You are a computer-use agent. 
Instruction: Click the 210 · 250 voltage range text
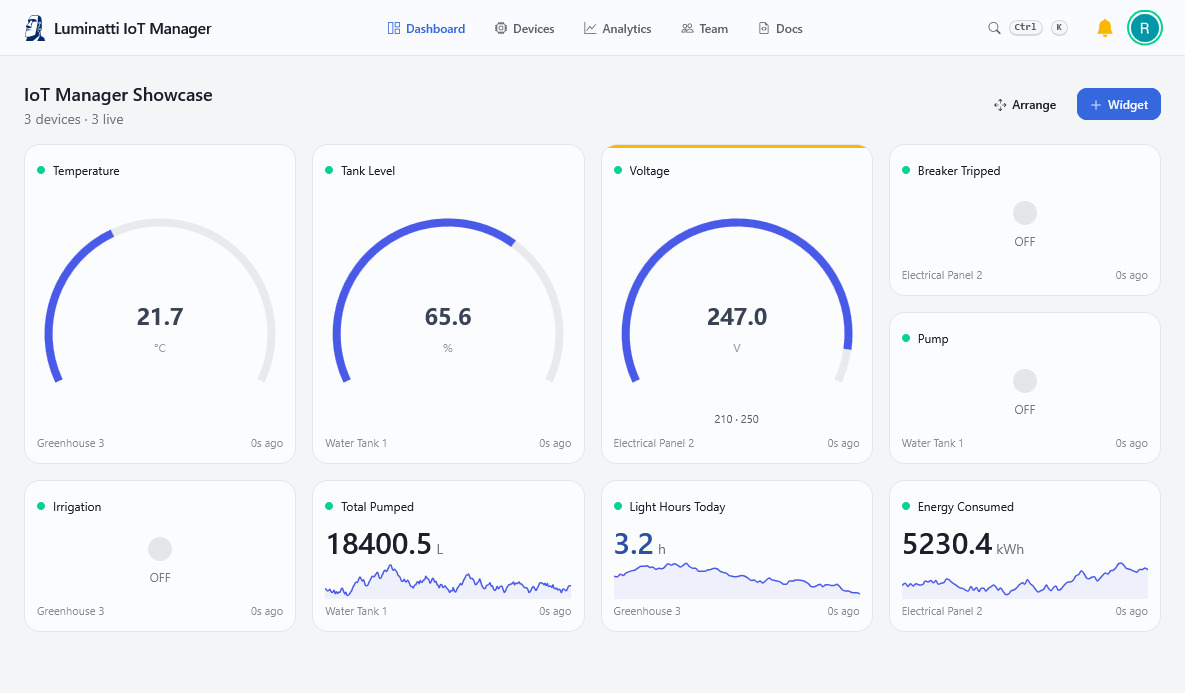(x=736, y=419)
